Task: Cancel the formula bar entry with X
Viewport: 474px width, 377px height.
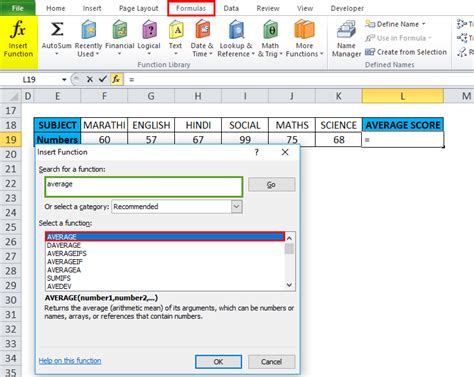Action: 90,79
